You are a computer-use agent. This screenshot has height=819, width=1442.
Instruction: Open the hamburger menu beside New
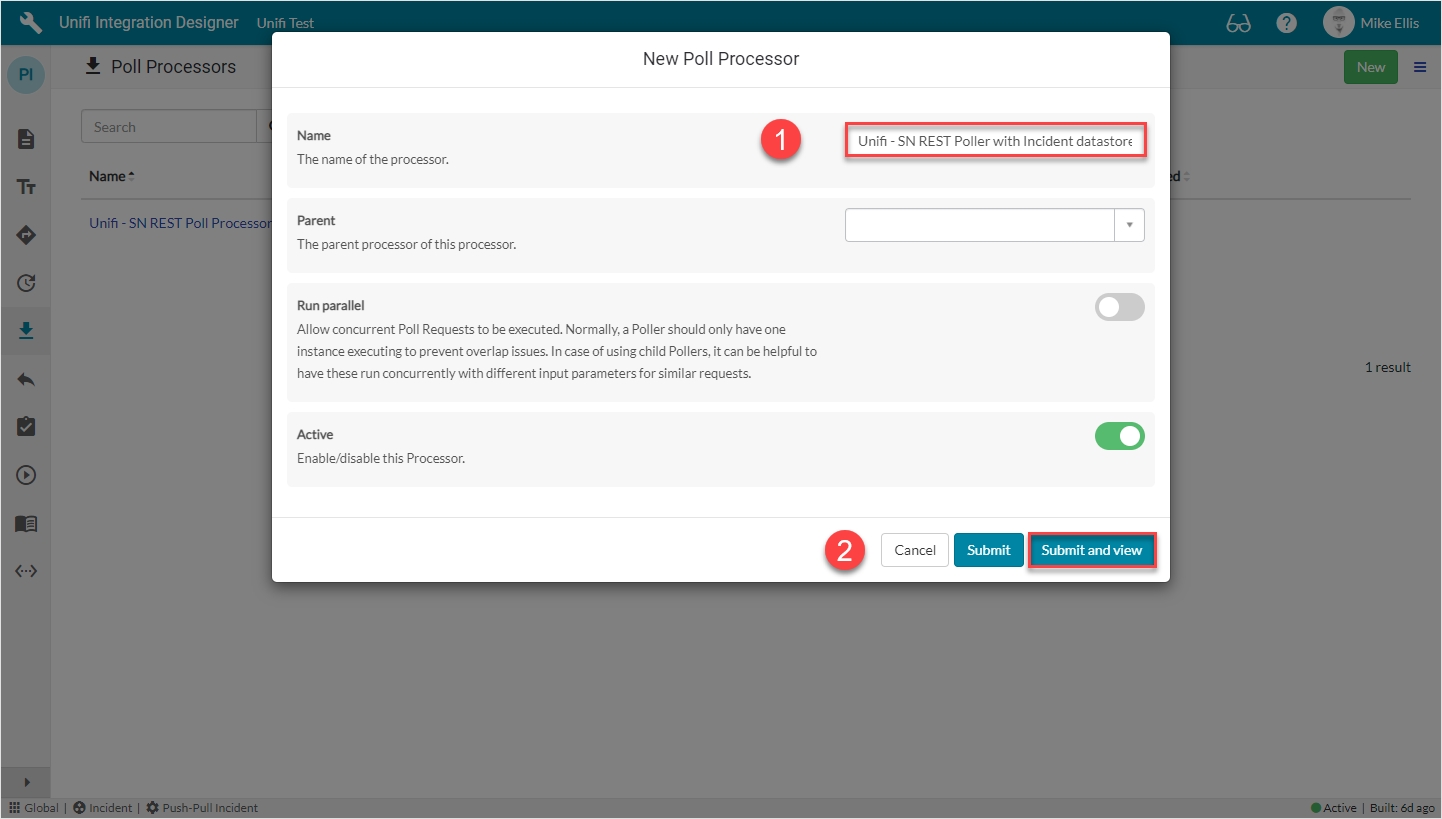coord(1419,67)
